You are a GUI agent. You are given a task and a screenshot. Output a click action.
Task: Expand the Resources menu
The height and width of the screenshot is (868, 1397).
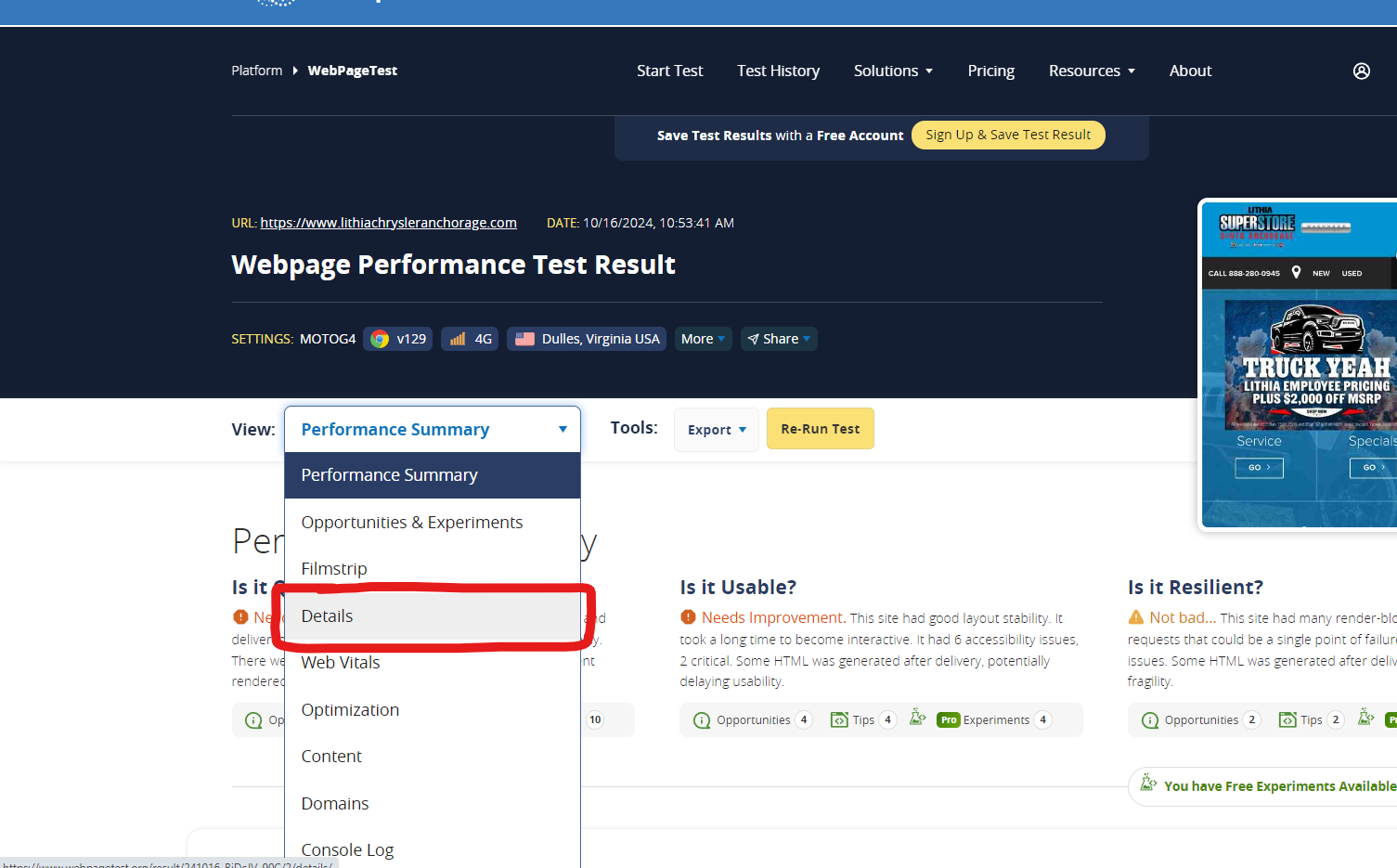1092,71
